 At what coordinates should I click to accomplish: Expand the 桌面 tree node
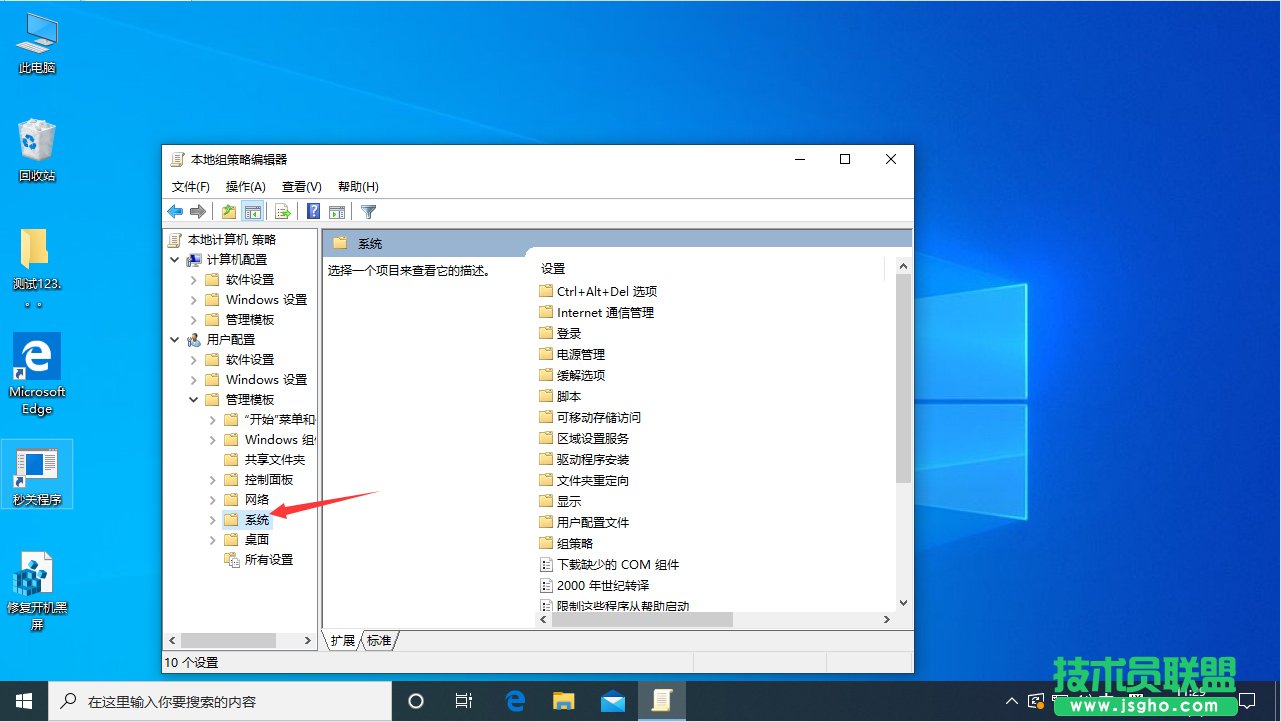(211, 539)
